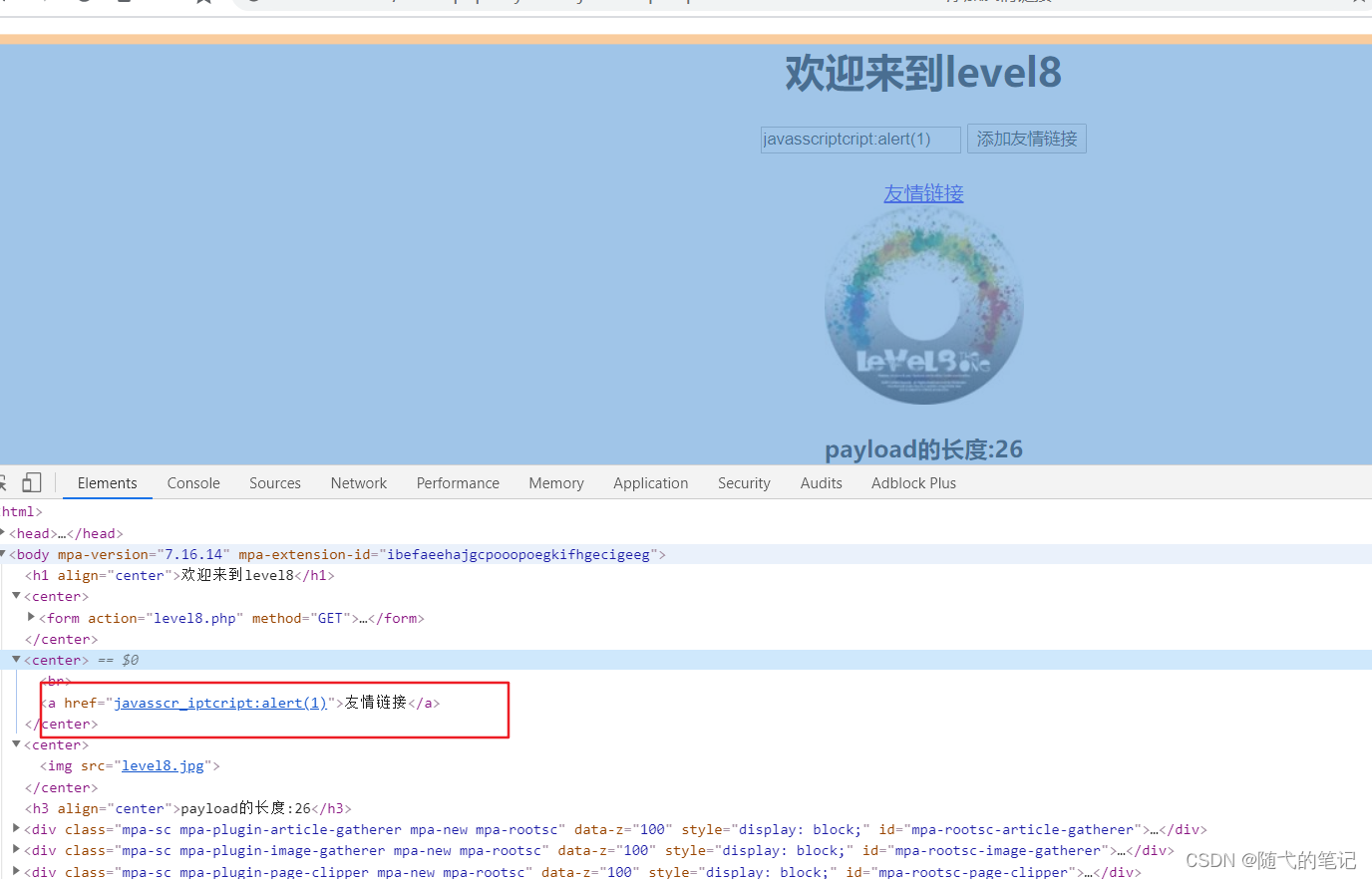
Task: Open the level8.jpg source link
Action: pos(163,765)
